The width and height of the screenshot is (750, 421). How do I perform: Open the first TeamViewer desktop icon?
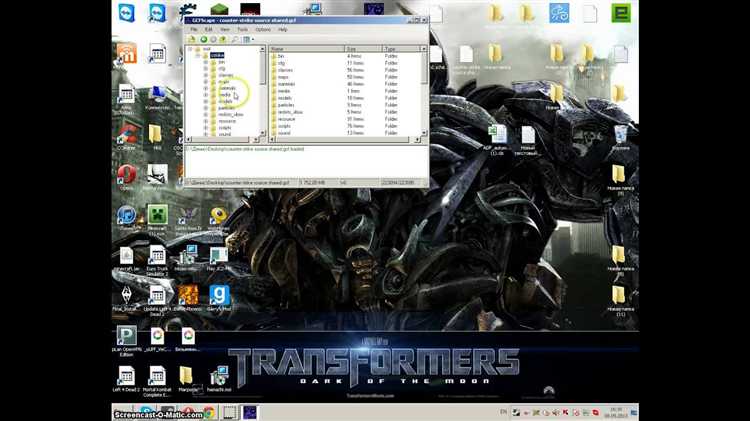pos(127,13)
